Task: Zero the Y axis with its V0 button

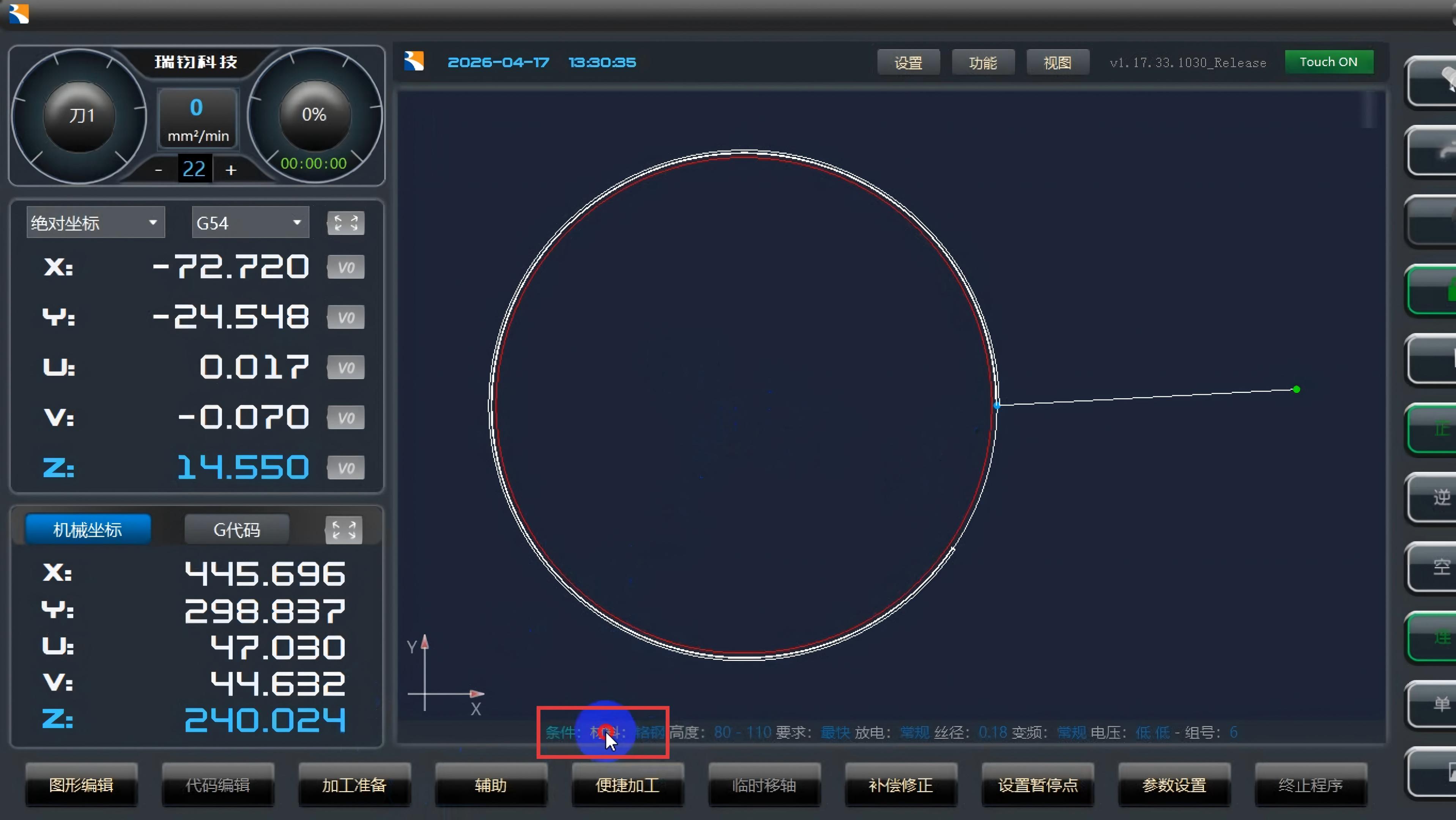Action: pos(345,317)
